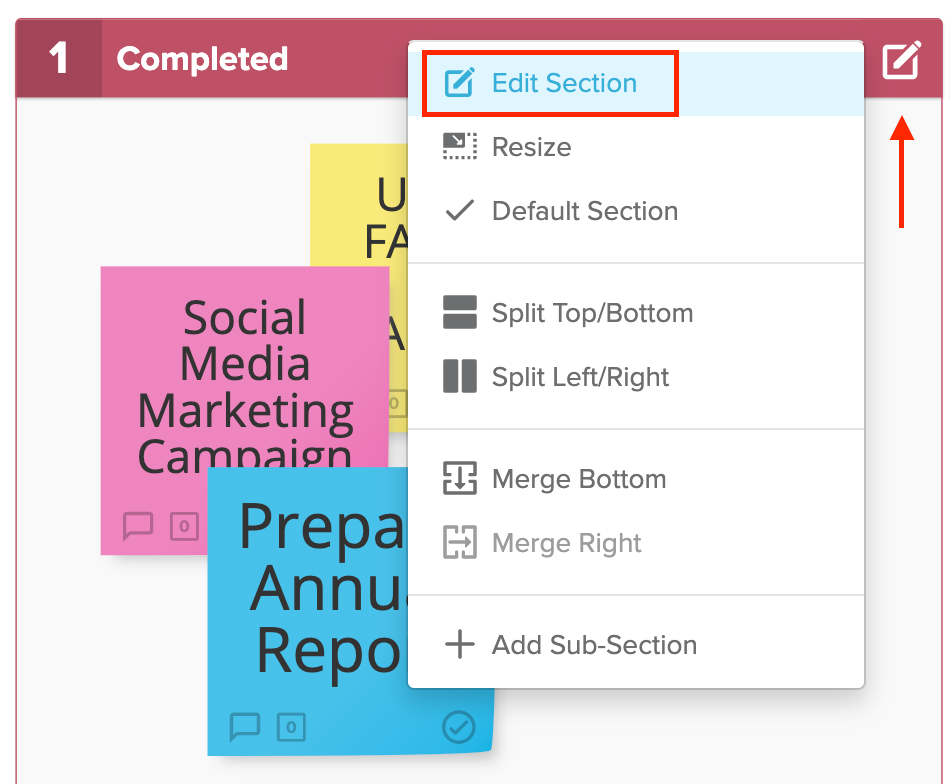
Task: Click the Merge Bottom icon
Action: (460, 478)
